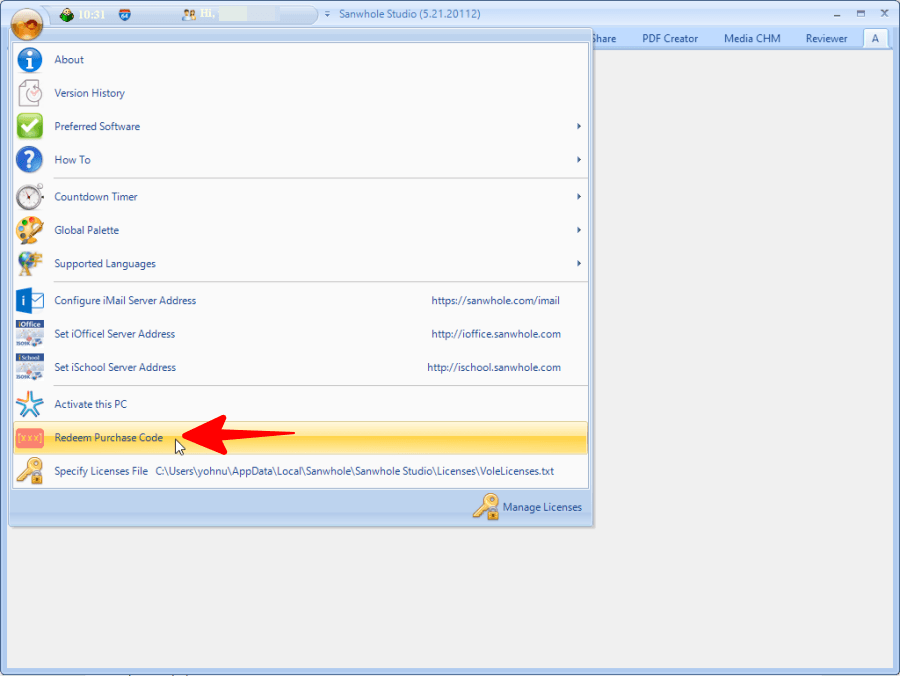Select the Activate this PC menu item
This screenshot has width=900, height=676.
tap(300, 404)
